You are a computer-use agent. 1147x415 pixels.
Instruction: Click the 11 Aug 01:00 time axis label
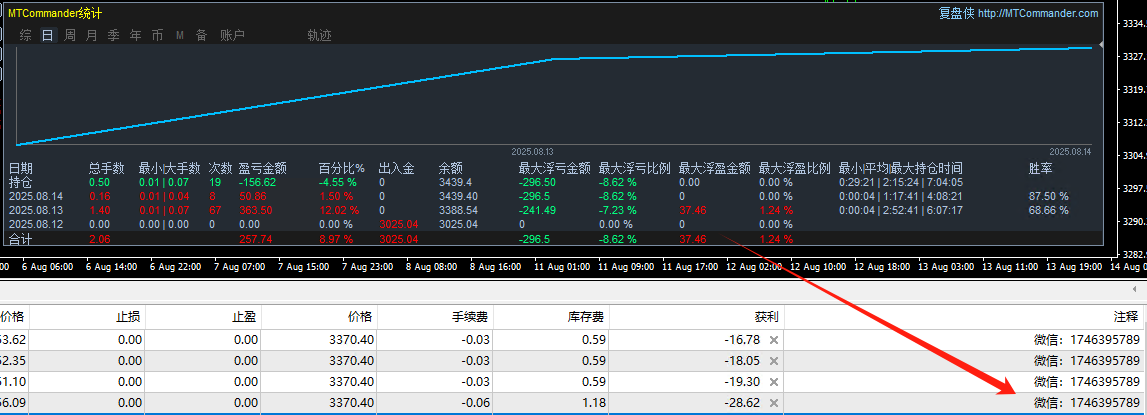[x=562, y=267]
